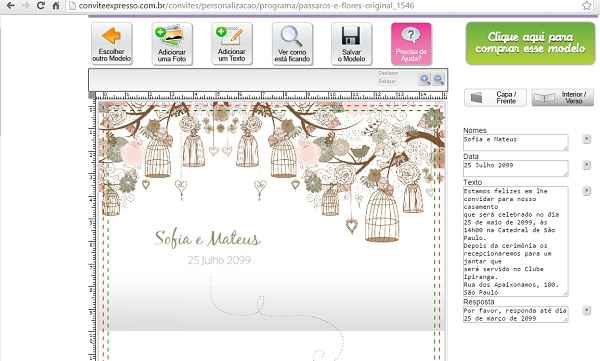Switch to Interior / Verso view
The height and width of the screenshot is (361, 600).
pos(562,97)
